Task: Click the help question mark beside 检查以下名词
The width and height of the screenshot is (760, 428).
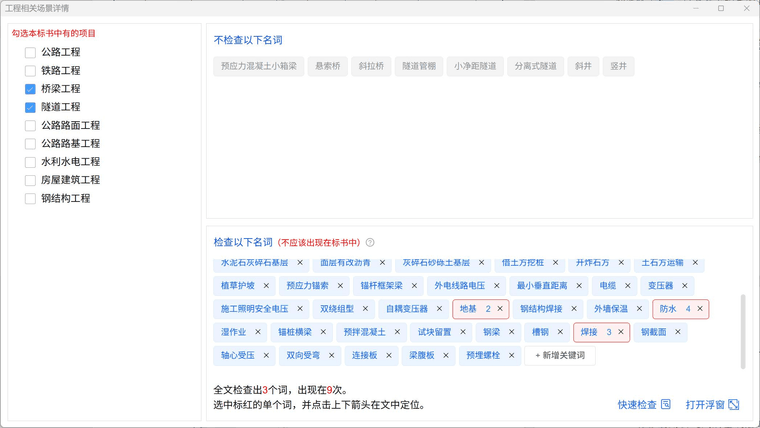Action: pos(370,242)
